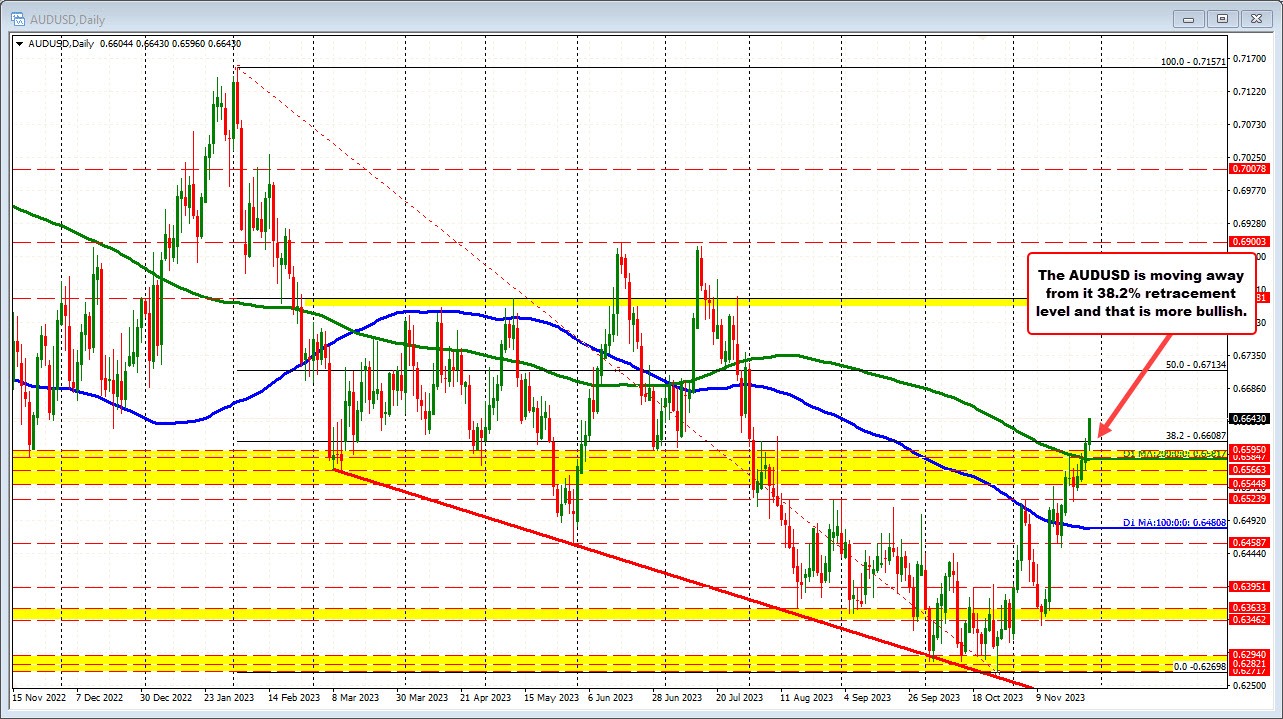Click the 0.70078 price level tag
The height and width of the screenshot is (719, 1283).
[x=1251, y=170]
